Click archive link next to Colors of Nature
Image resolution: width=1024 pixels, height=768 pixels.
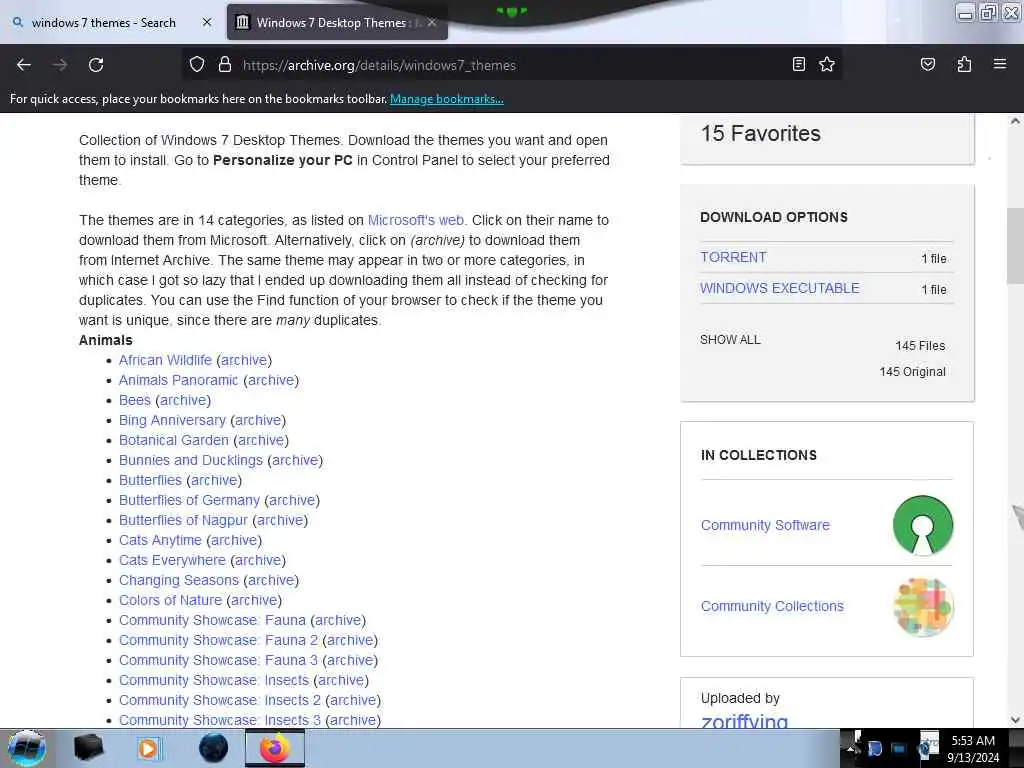[254, 600]
